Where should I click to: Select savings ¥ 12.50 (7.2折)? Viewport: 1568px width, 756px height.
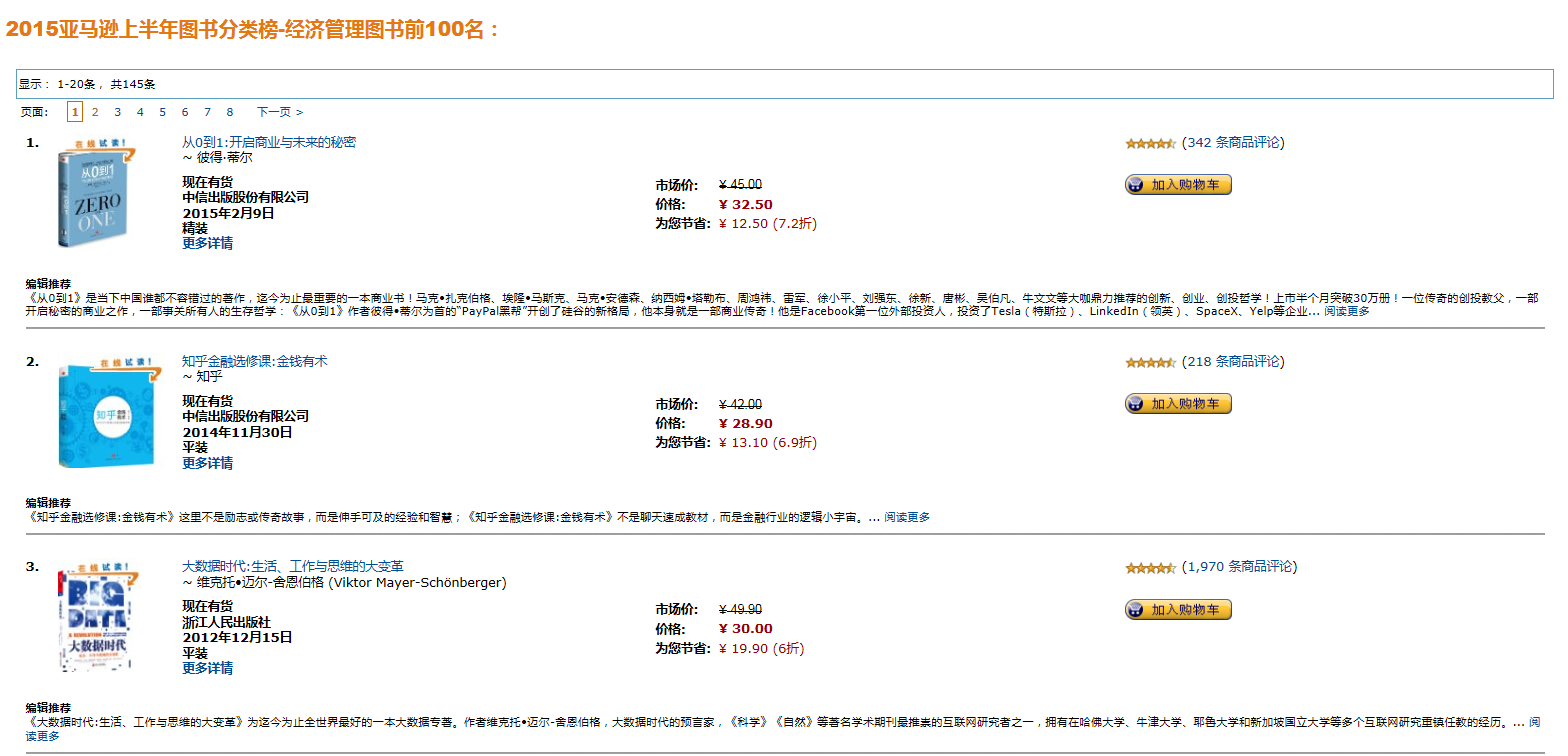pos(768,223)
